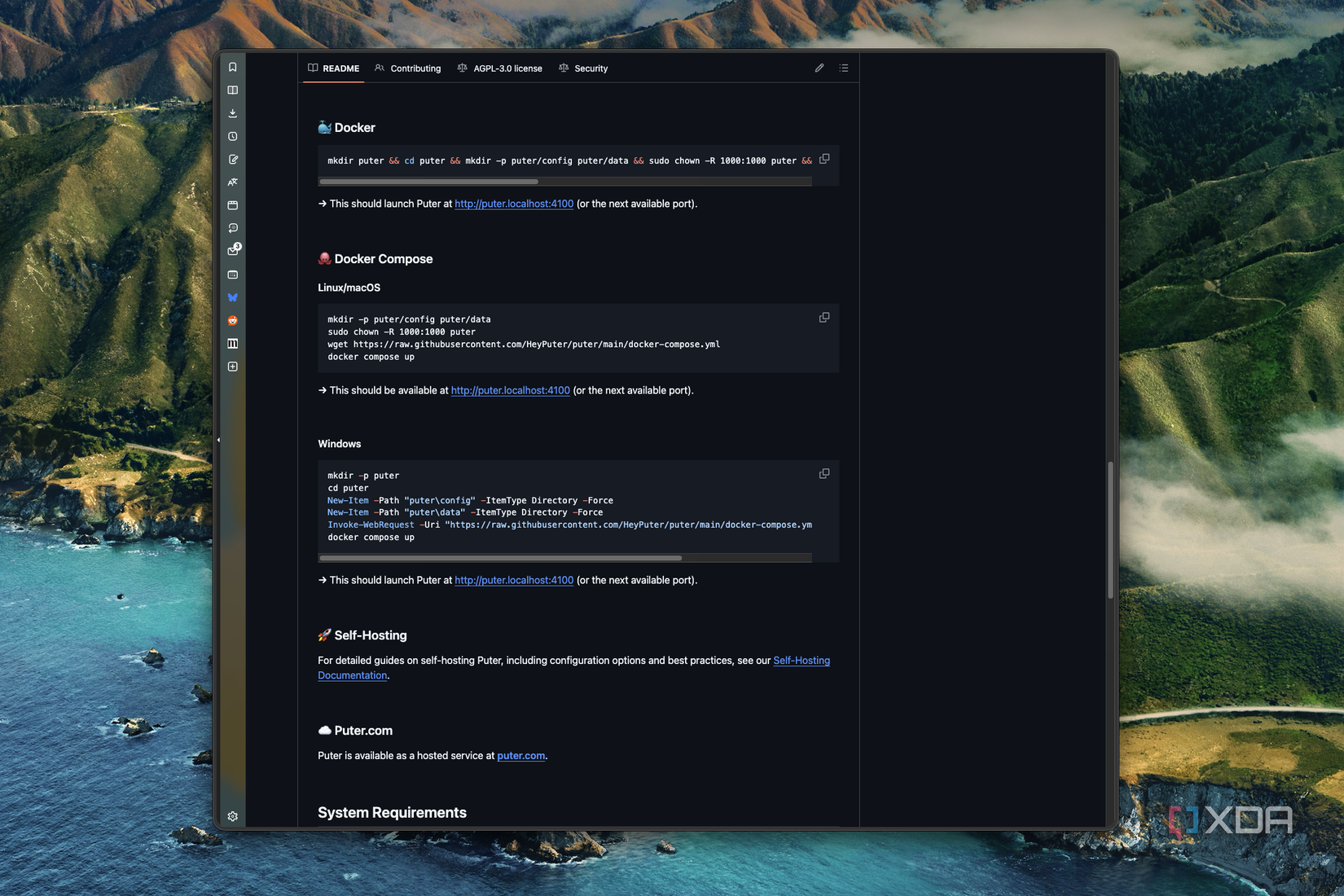Open the Calendar panel icon

point(232,275)
